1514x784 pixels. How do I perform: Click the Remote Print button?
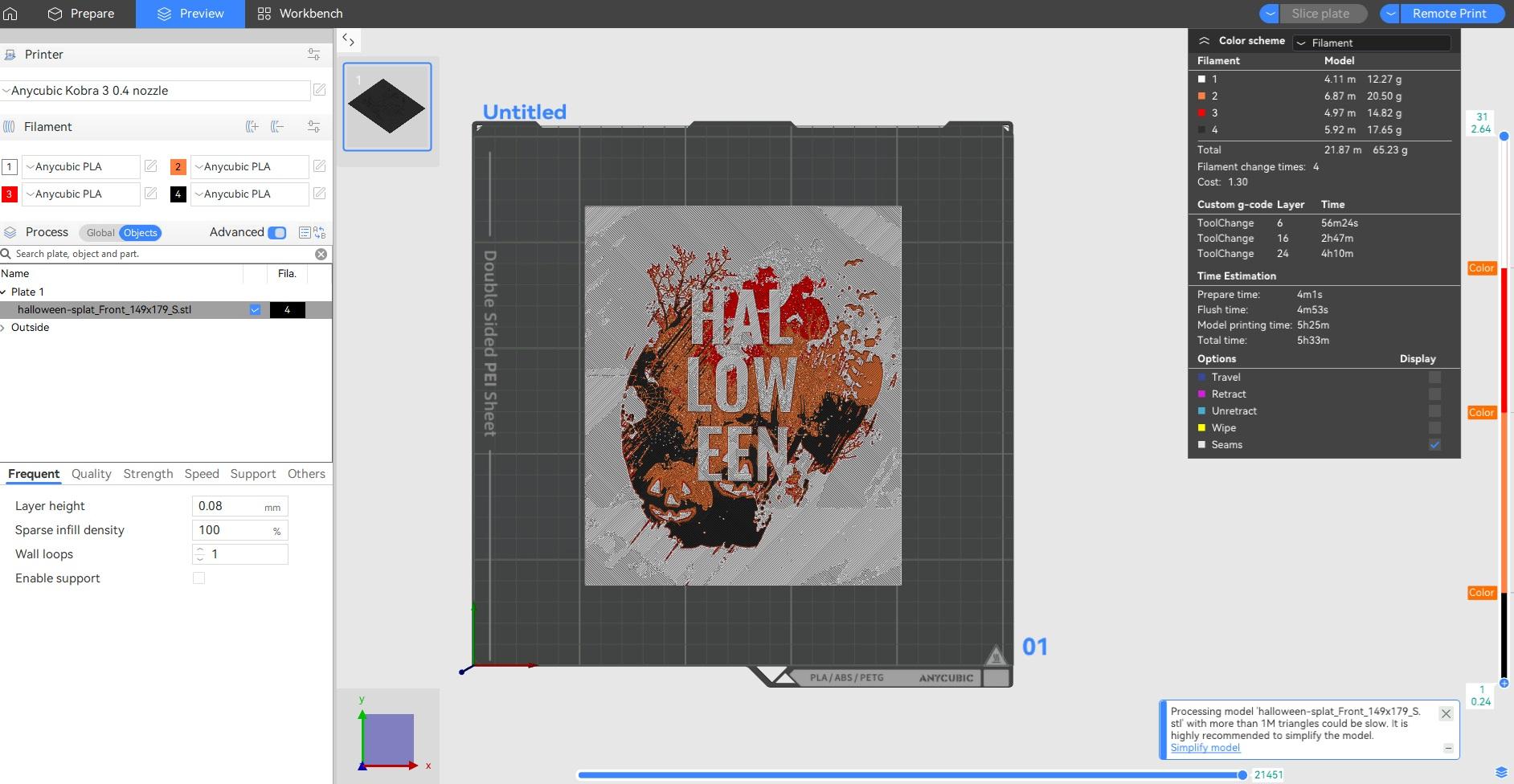click(x=1450, y=14)
